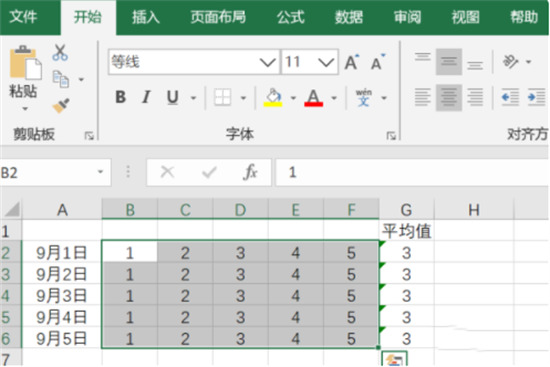Switch to the 页面布局 tab

[x=218, y=16]
